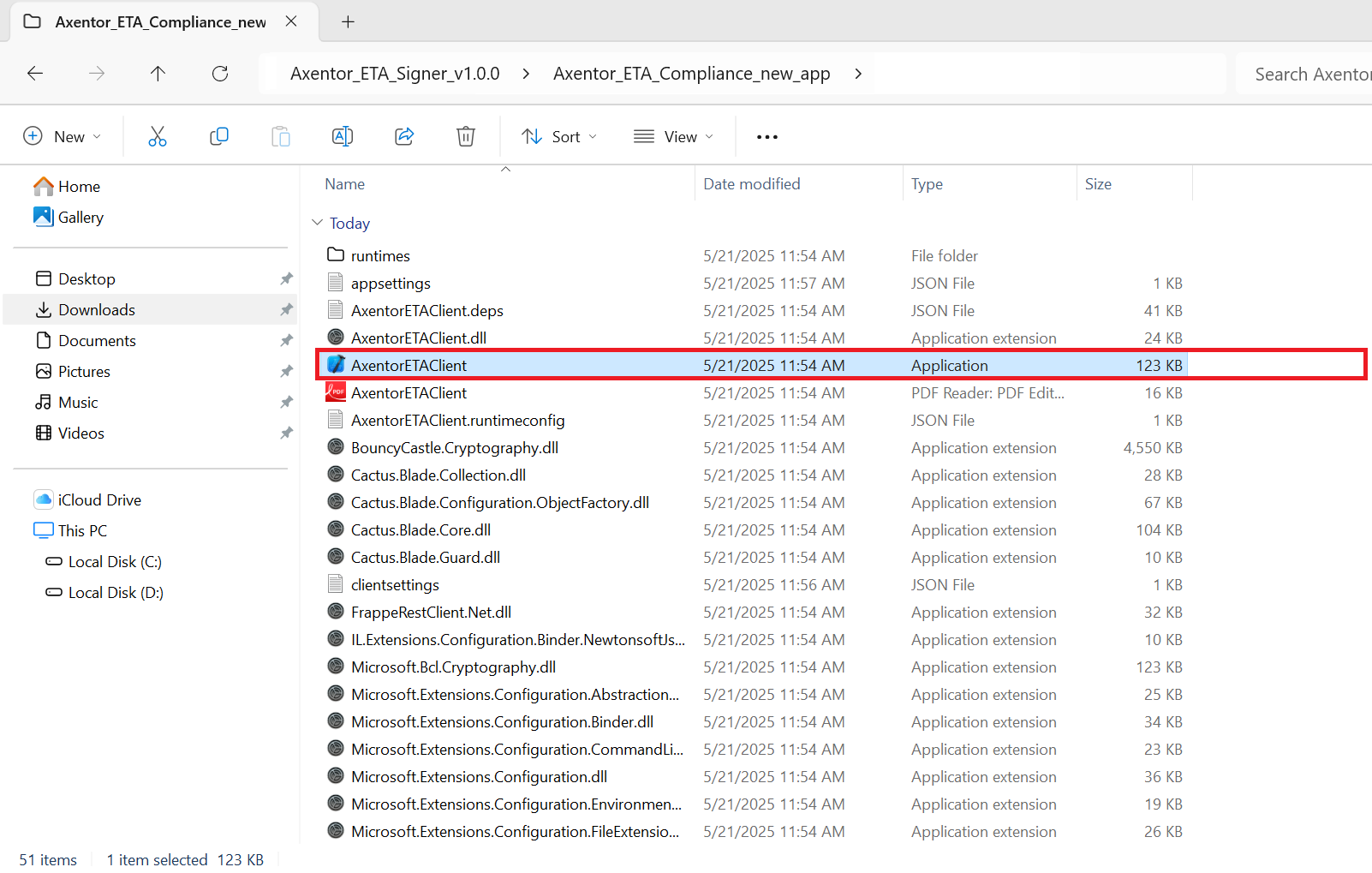Screen dimensions: 1372x873
Task: Open Downloads in the sidebar
Action: (97, 309)
